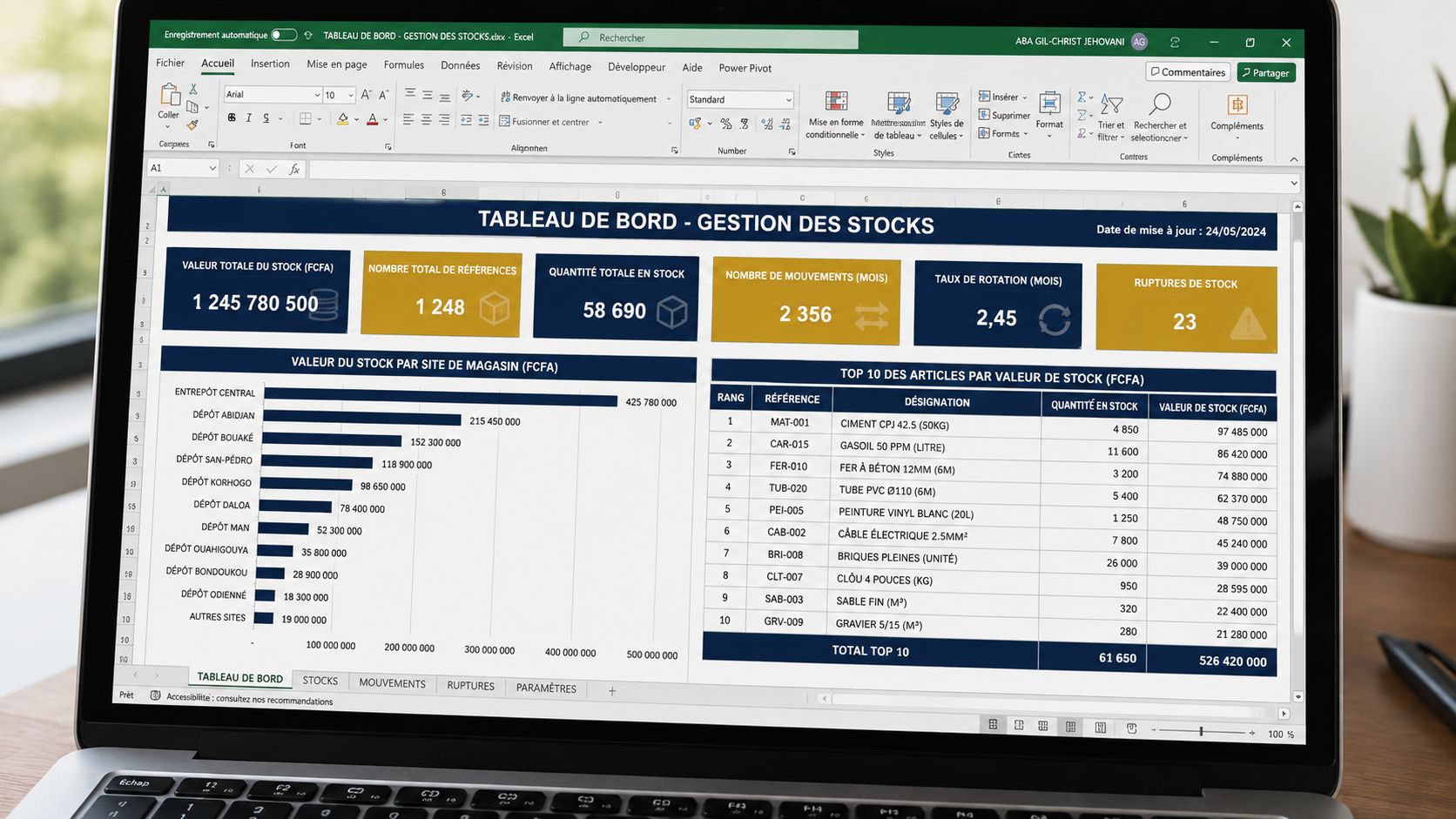Apply the red font color swatch
Viewport: 1456px width, 819px height.
point(373,119)
